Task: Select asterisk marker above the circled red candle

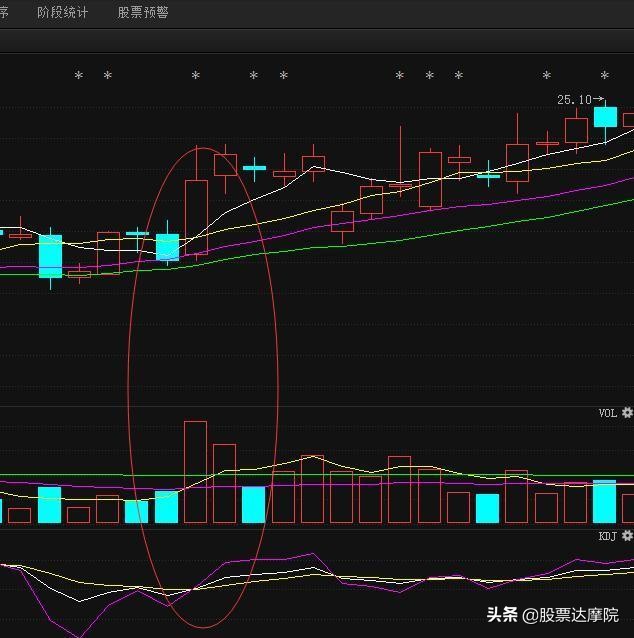Action: tap(196, 77)
